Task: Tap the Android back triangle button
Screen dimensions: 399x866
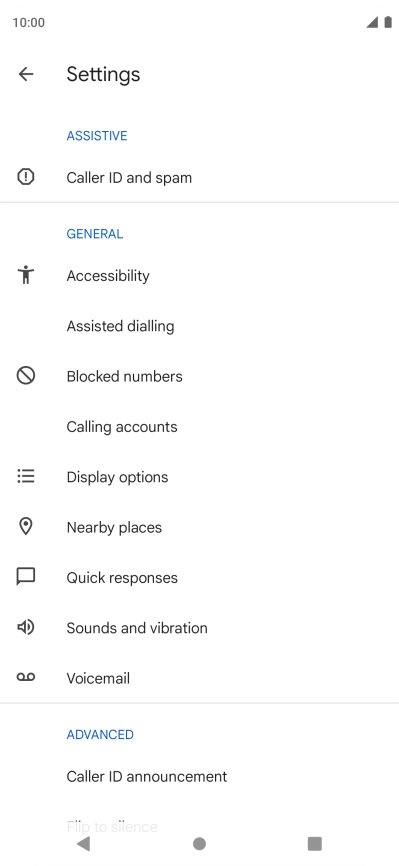Action: tap(83, 843)
